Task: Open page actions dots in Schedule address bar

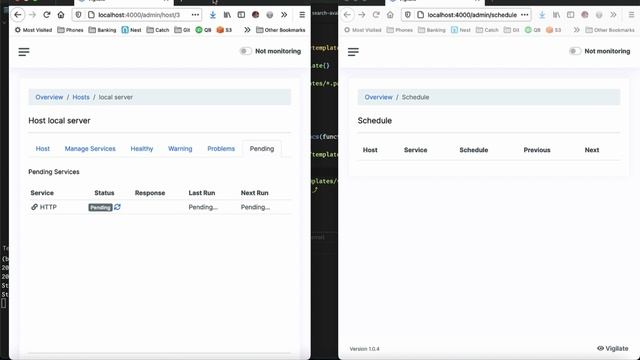Action: (x=525, y=15)
